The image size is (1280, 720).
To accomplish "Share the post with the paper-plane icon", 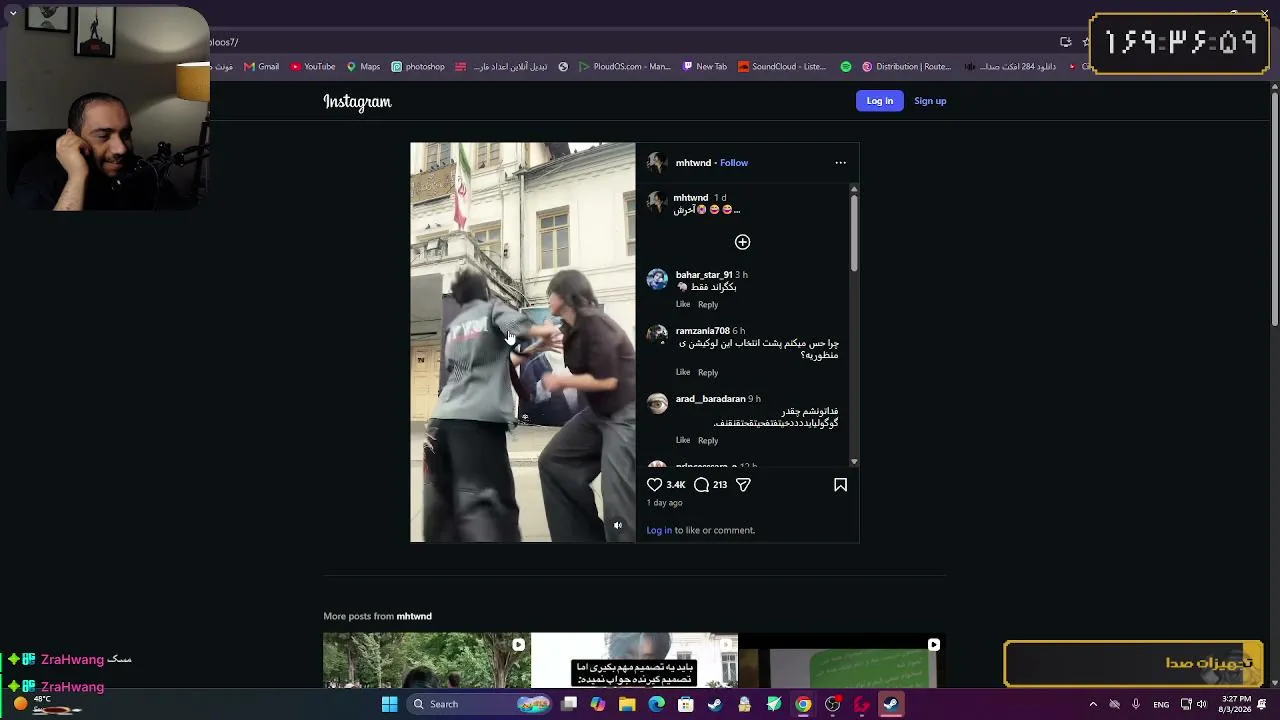I will [x=743, y=485].
